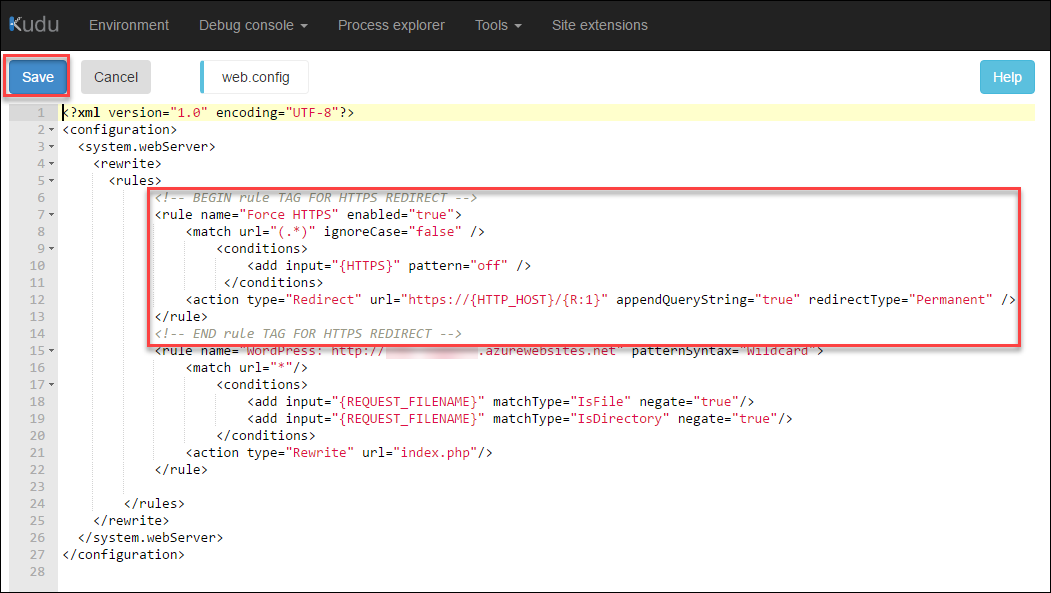Collapse the rules fold at line 5
This screenshot has height=593, width=1051.
52,181
